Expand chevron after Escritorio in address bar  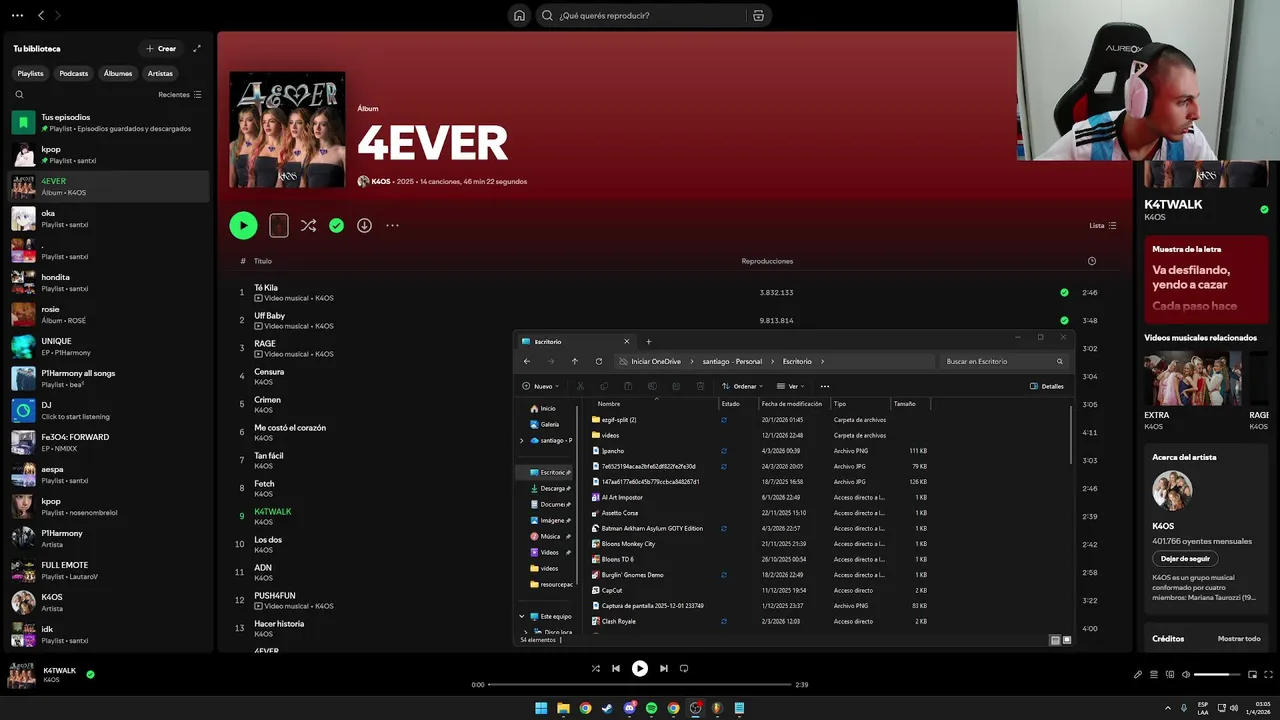pos(822,361)
